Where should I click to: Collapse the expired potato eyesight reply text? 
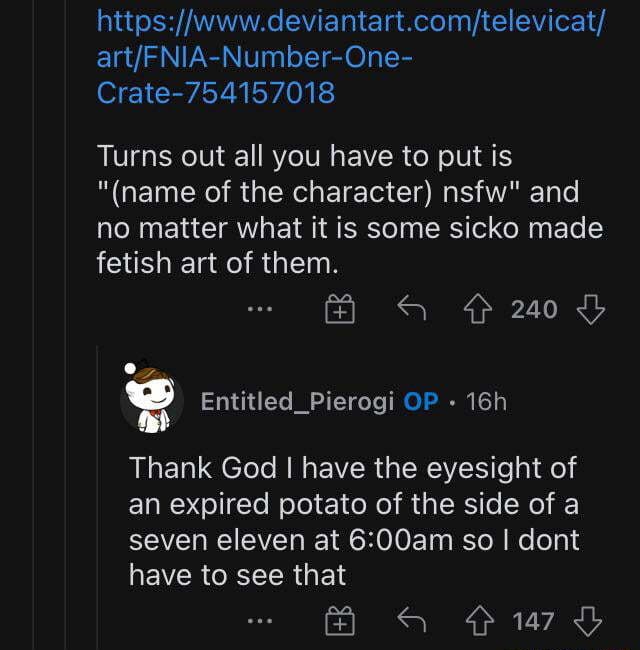(x=353, y=520)
